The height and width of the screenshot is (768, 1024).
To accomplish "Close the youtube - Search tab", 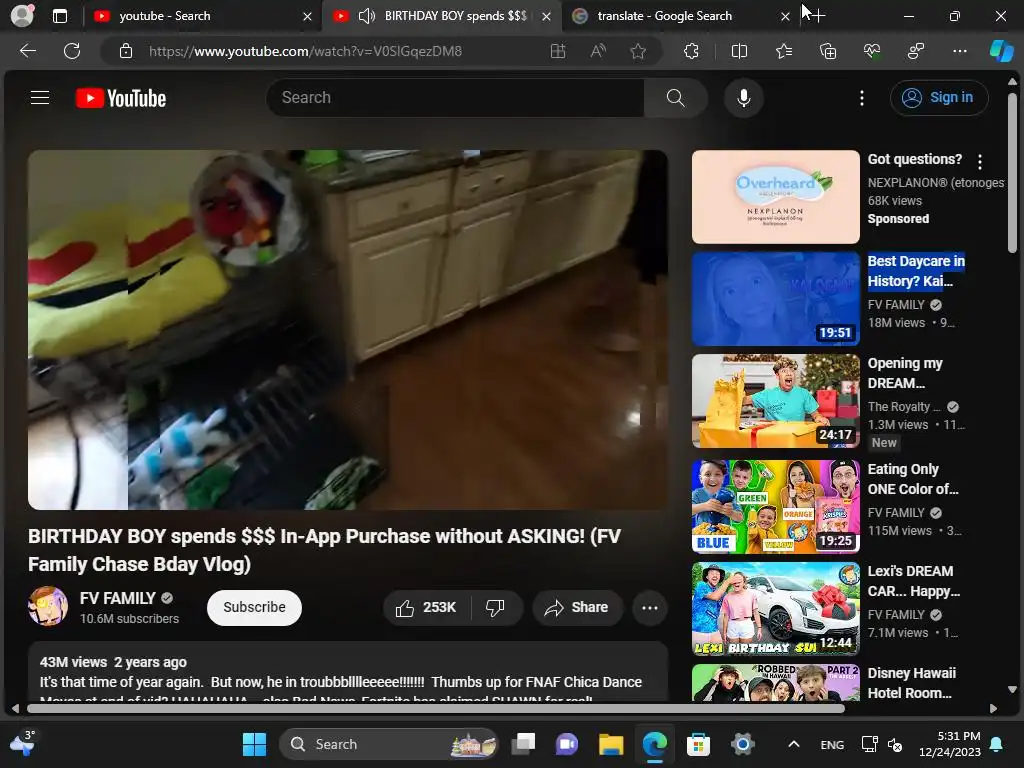I will coord(307,17).
